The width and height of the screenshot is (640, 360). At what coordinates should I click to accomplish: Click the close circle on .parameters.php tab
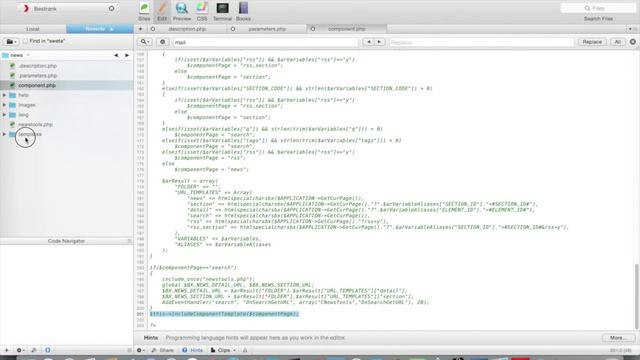[x=233, y=29]
